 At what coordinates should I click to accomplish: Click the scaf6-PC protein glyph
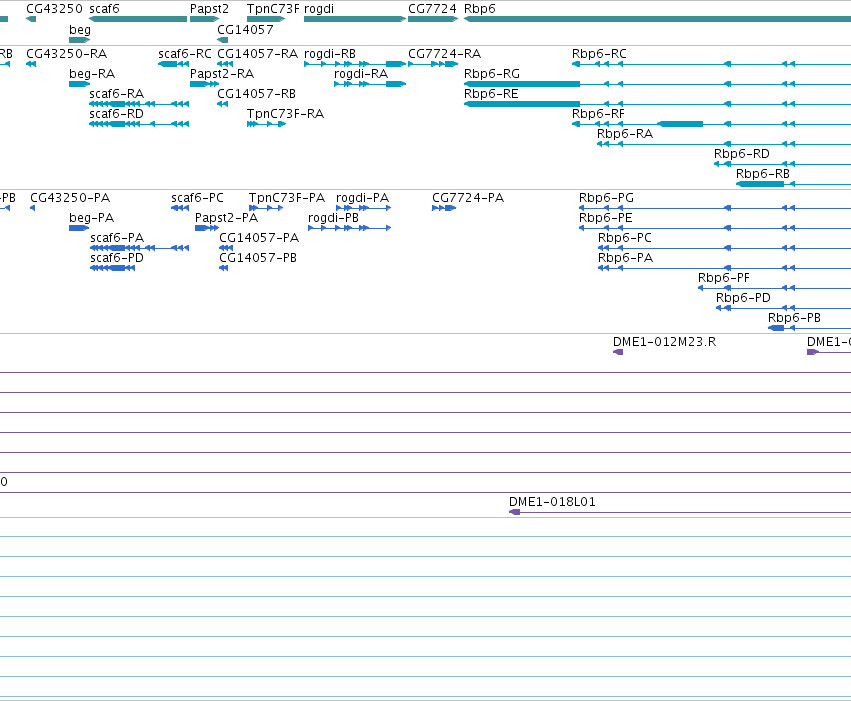click(x=180, y=208)
